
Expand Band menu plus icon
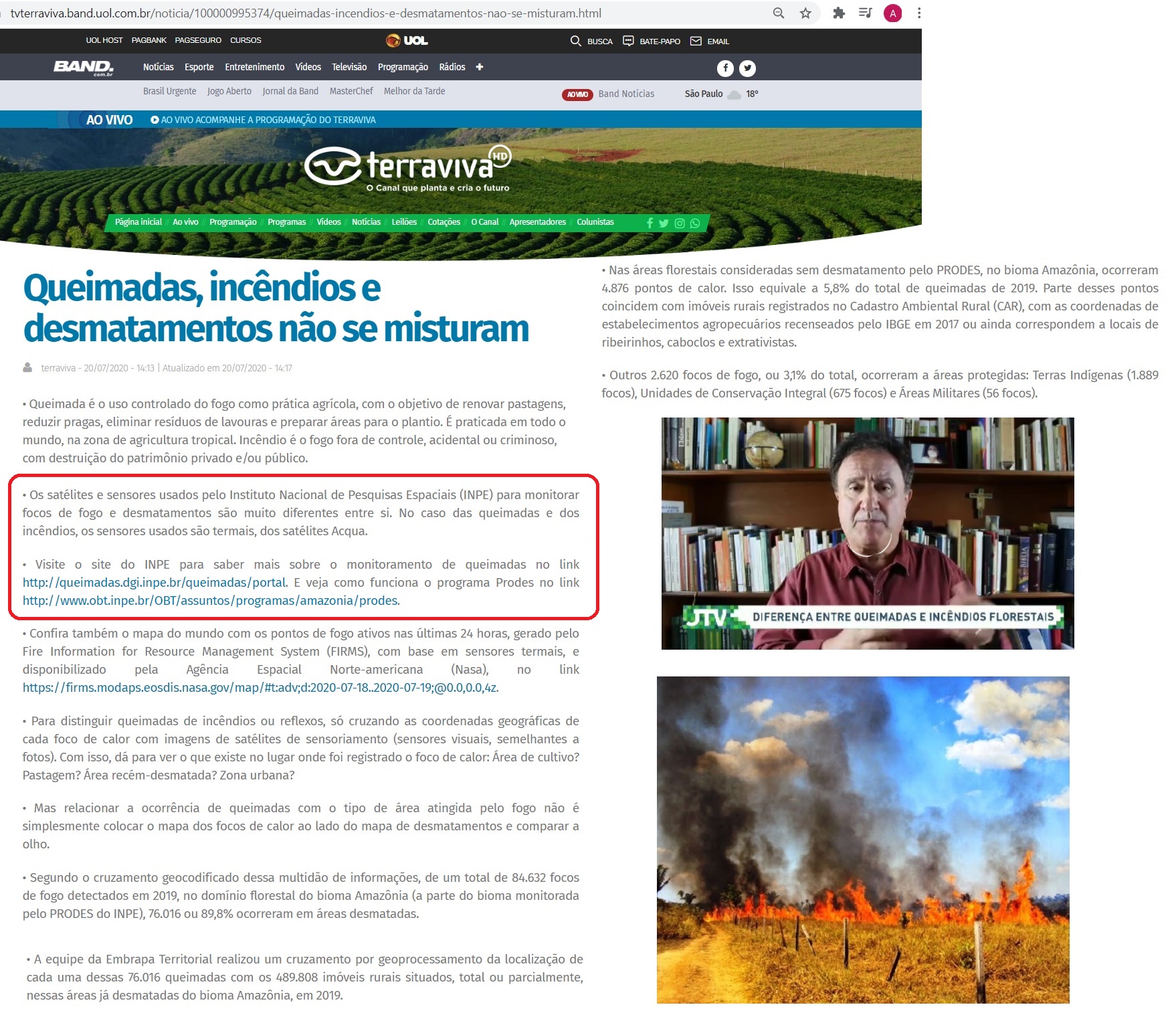click(x=480, y=67)
